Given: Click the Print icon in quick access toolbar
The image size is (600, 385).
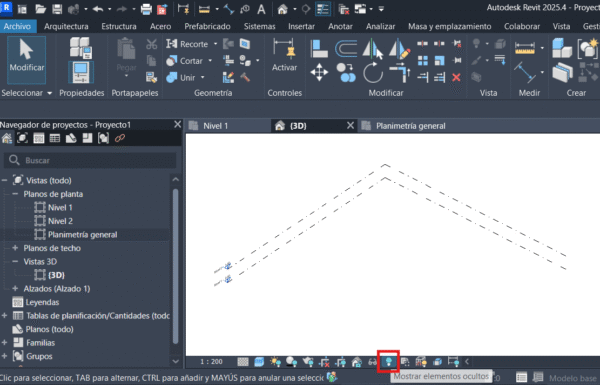Looking at the screenshot, I should pyautogui.click(x=146, y=9).
